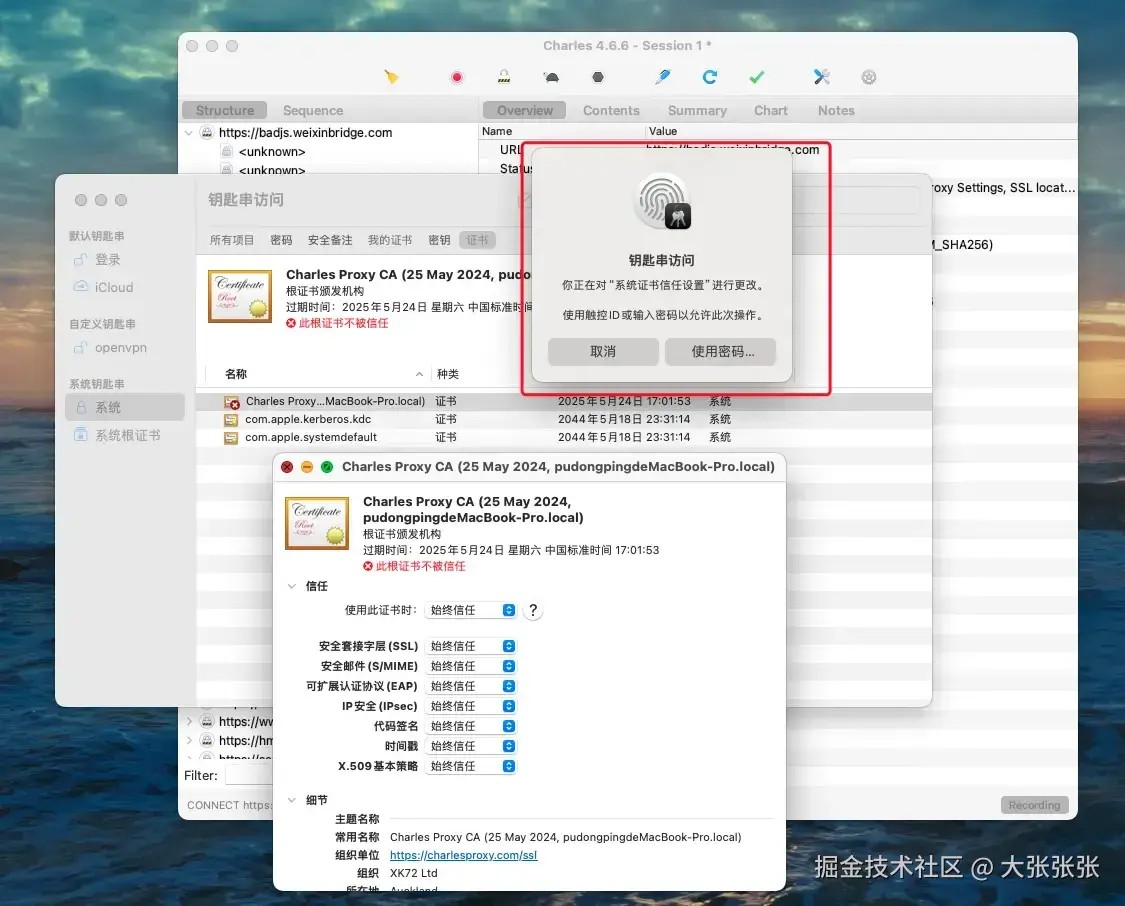Switch to the 密钥 category tab
This screenshot has width=1125, height=906.
(439, 240)
